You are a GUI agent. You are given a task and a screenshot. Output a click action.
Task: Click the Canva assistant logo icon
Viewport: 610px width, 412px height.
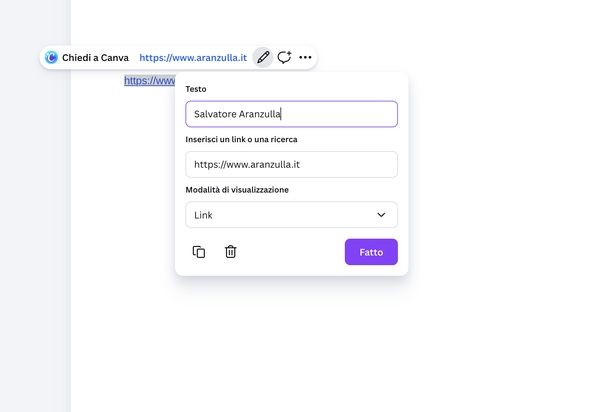pyautogui.click(x=52, y=58)
